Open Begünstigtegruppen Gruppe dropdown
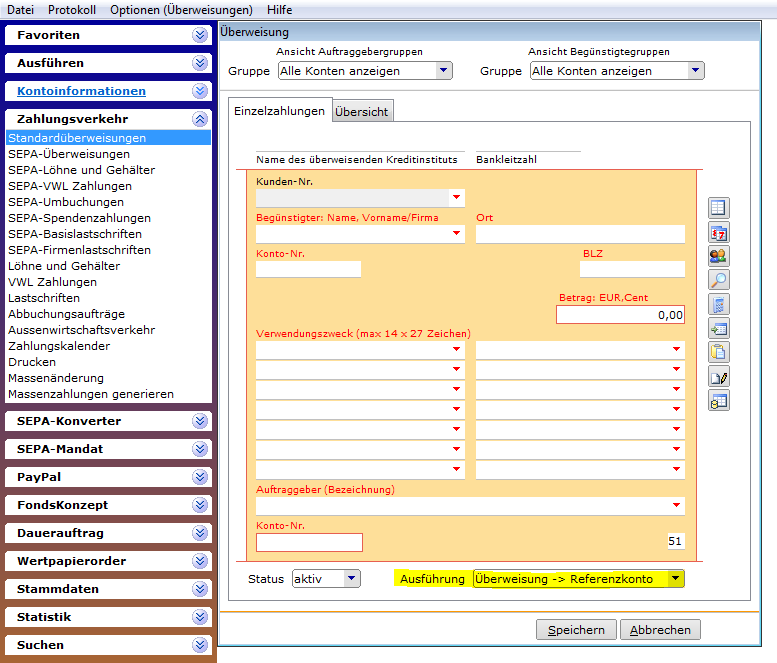Image resolution: width=777 pixels, height=663 pixels. pos(616,71)
